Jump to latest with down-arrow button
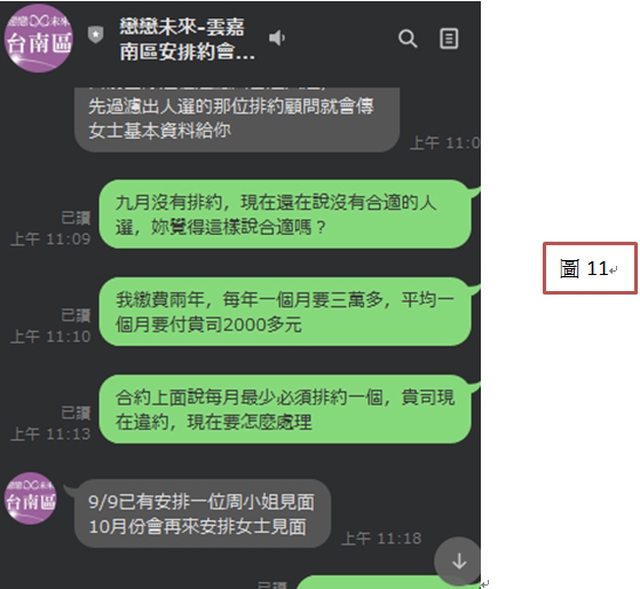Viewport: 640px width, 589px height. coord(459,561)
